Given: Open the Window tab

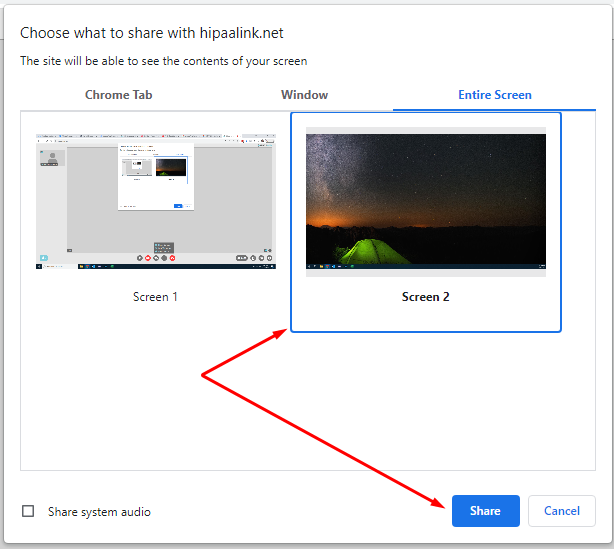Looking at the screenshot, I should point(304,95).
